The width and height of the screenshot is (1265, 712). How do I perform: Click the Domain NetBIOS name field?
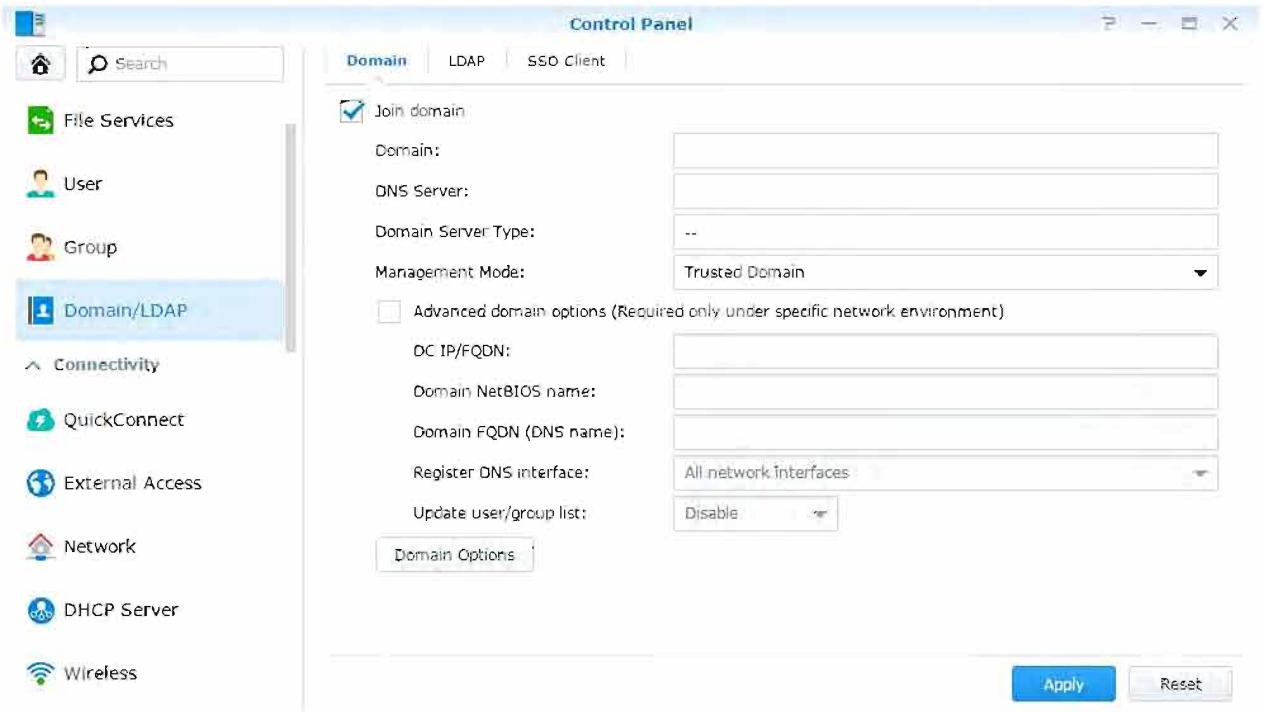click(945, 392)
